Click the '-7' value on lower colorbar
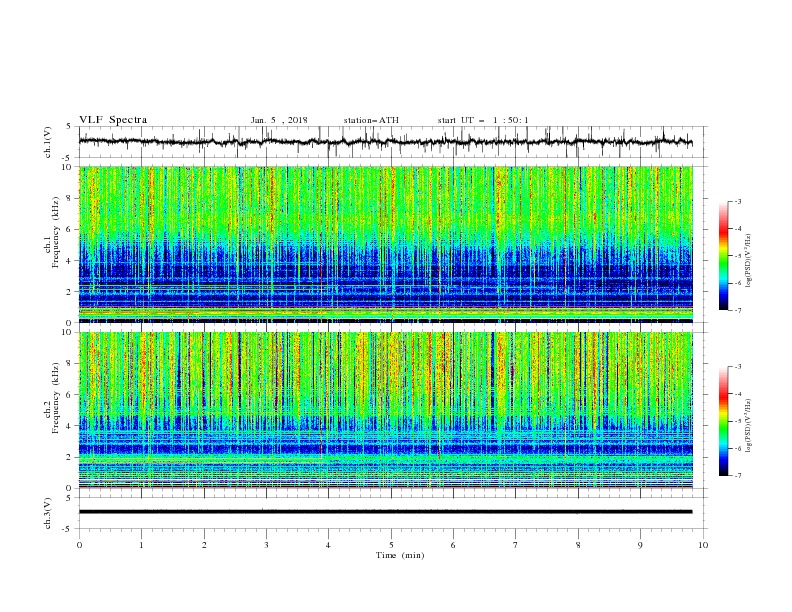 point(737,476)
